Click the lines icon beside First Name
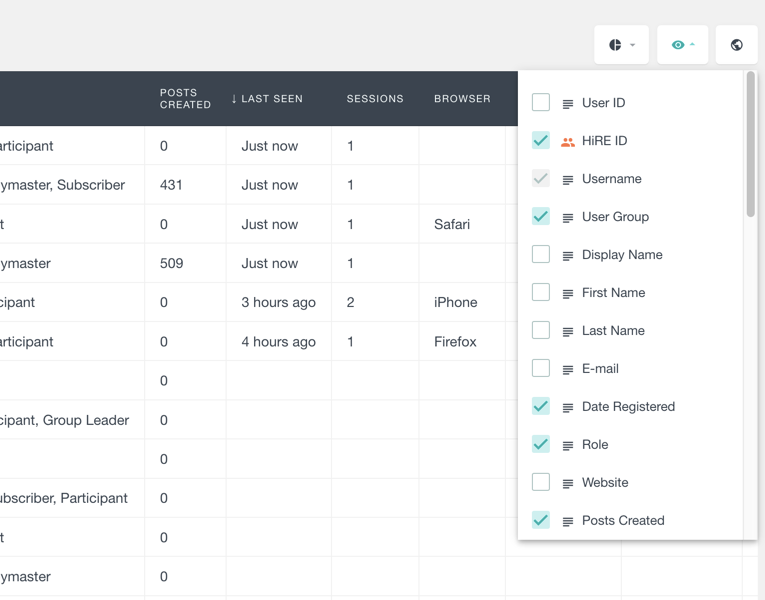765x600 pixels. click(x=567, y=294)
